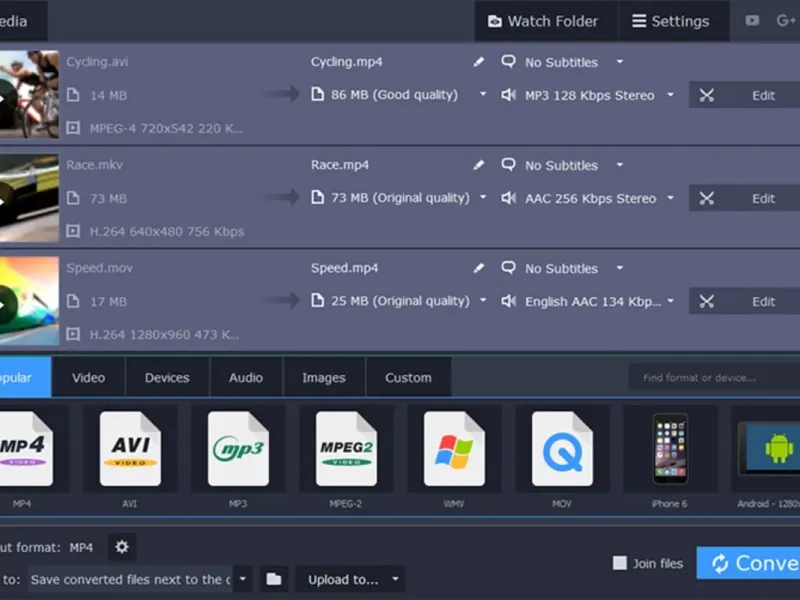Click the Edit label in the Race.mkv row
Viewport: 800px width, 600px height.
763,199
